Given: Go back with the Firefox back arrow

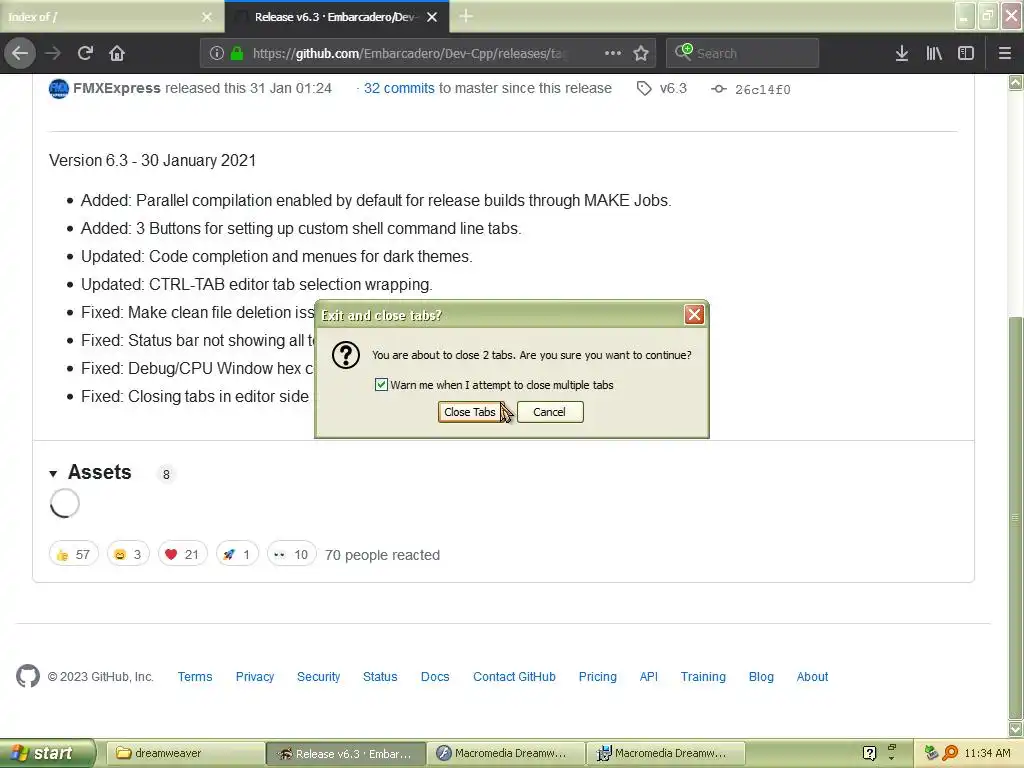Looking at the screenshot, I should (x=20, y=53).
